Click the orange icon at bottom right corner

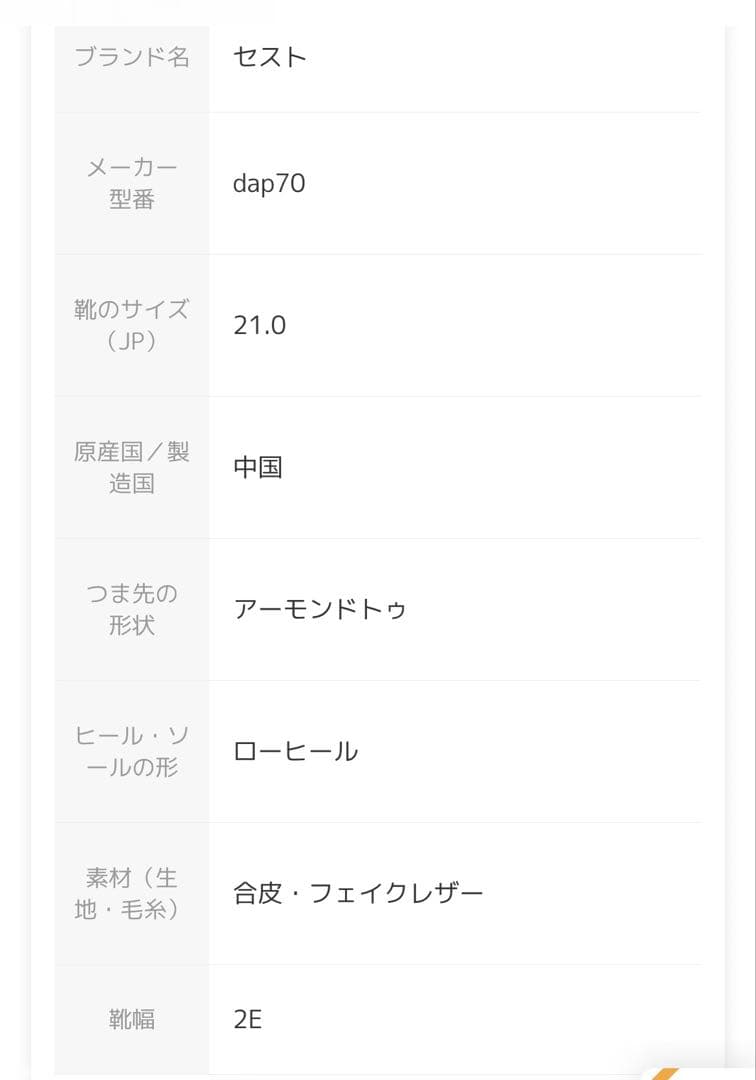pos(666,1073)
